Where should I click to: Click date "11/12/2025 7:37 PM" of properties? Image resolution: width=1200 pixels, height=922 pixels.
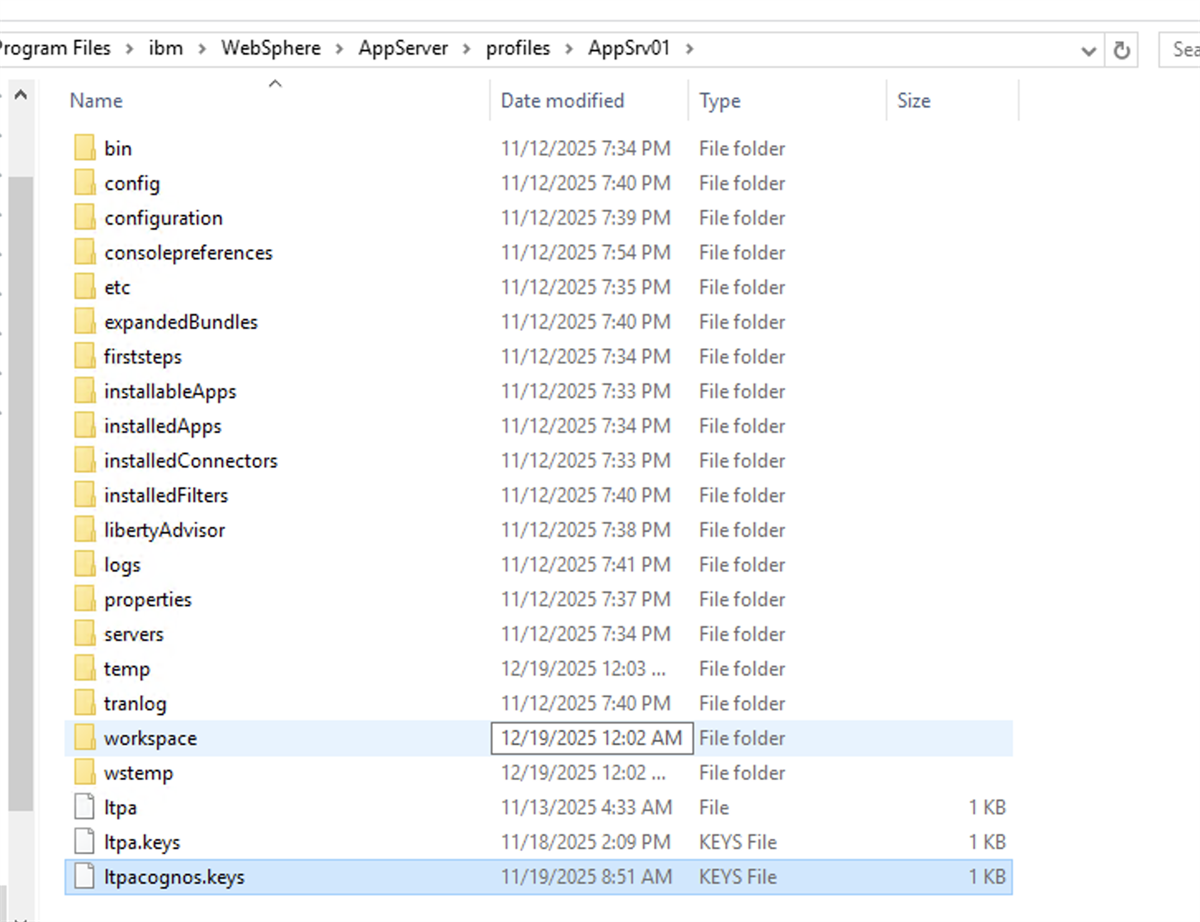586,599
